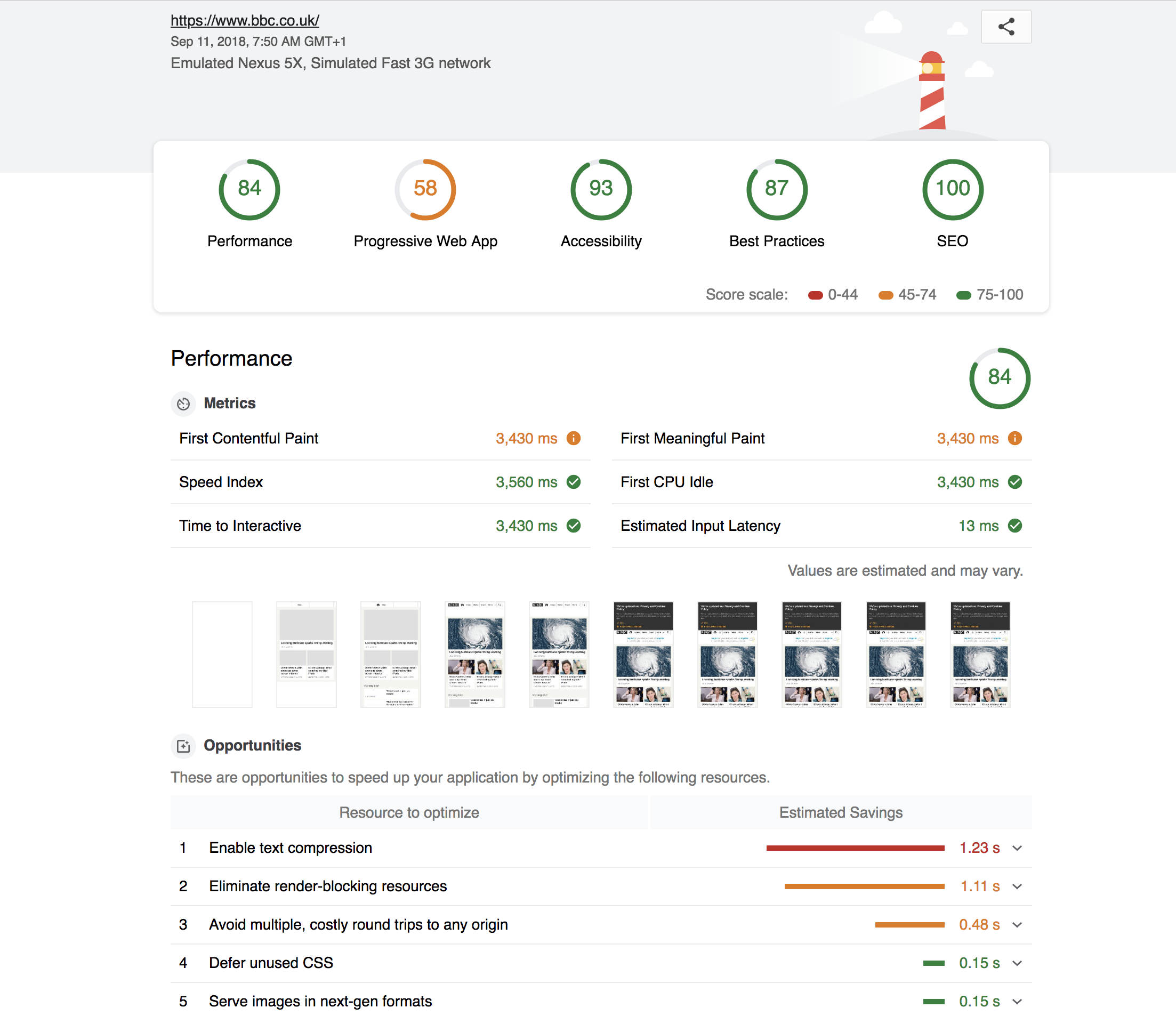
Task: Click the SEO 100 score gauge
Action: pyautogui.click(x=953, y=190)
